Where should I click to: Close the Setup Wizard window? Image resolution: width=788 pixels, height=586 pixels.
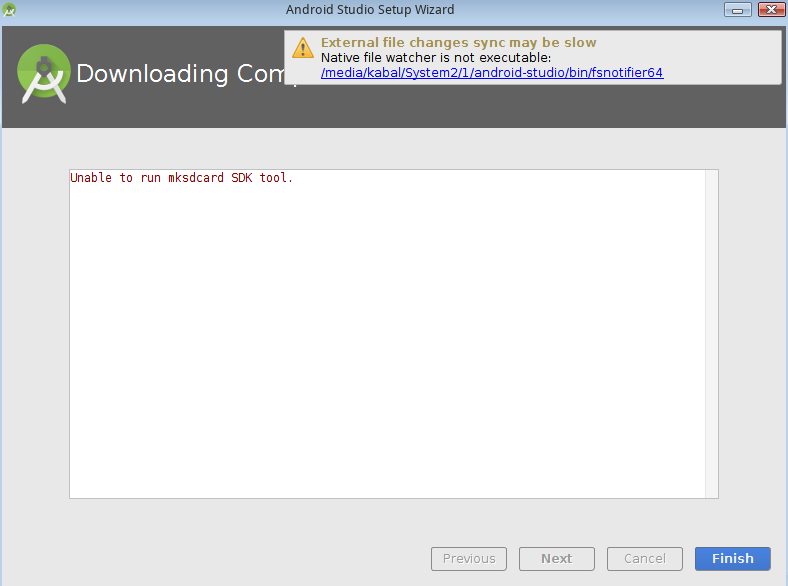tap(771, 10)
